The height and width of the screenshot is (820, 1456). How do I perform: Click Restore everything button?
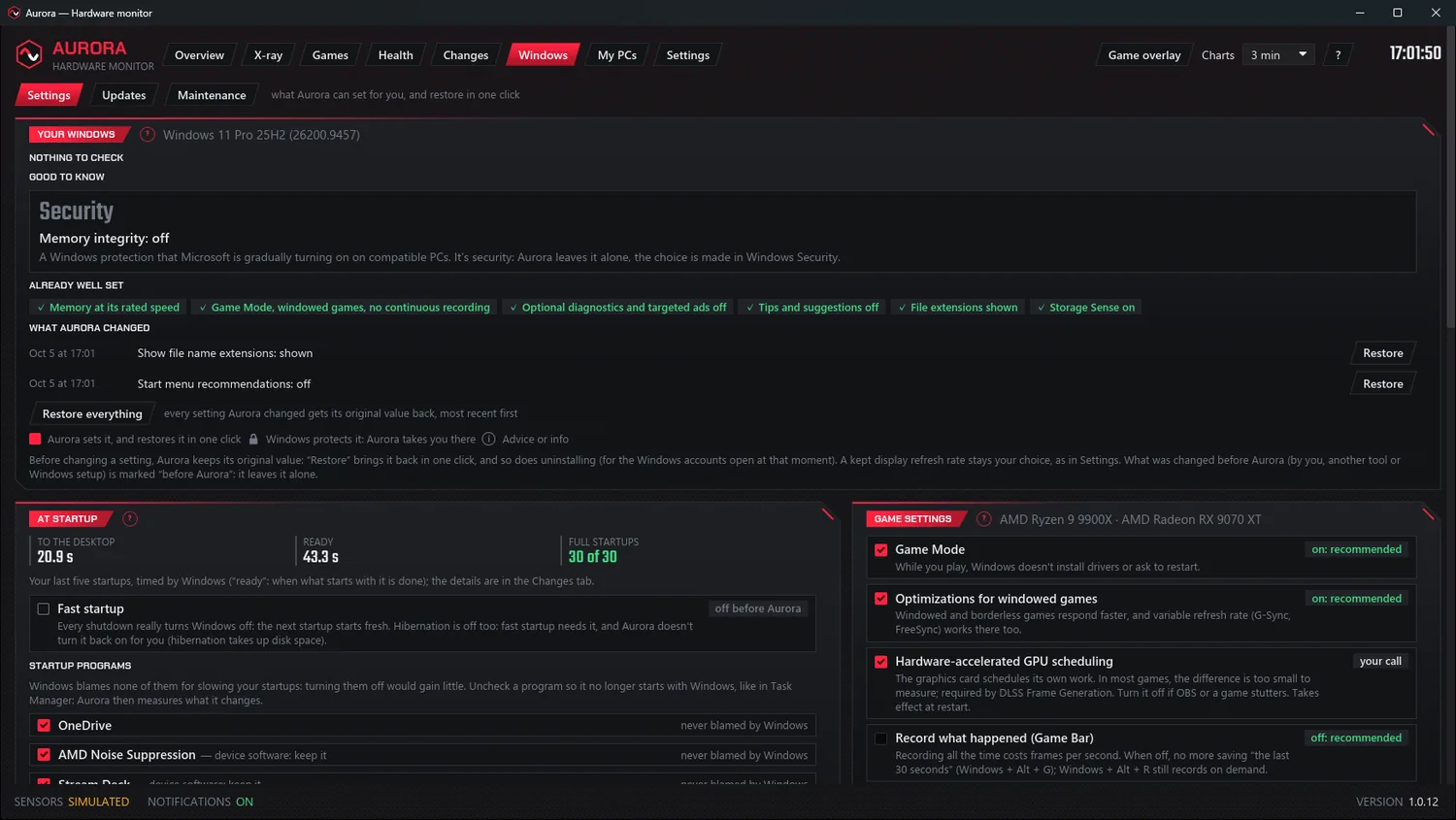tap(92, 414)
